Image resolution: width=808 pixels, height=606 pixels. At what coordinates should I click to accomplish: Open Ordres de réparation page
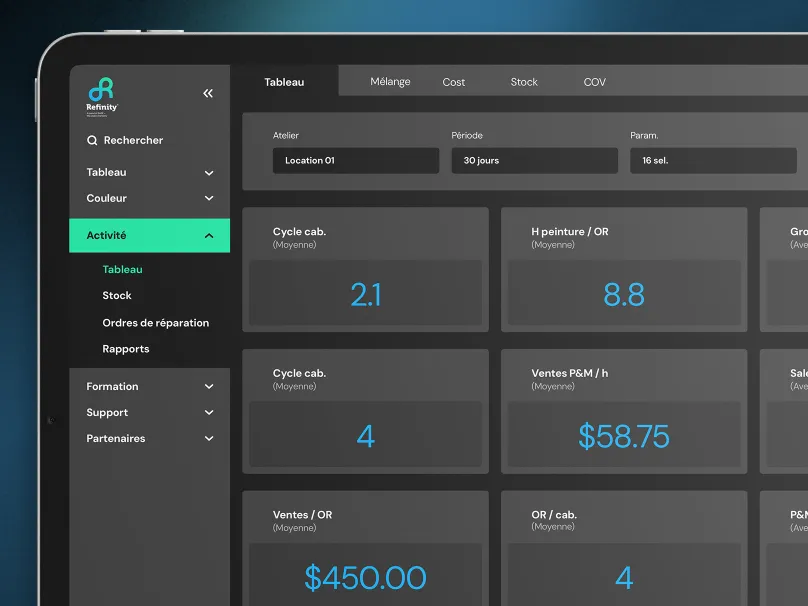(155, 323)
